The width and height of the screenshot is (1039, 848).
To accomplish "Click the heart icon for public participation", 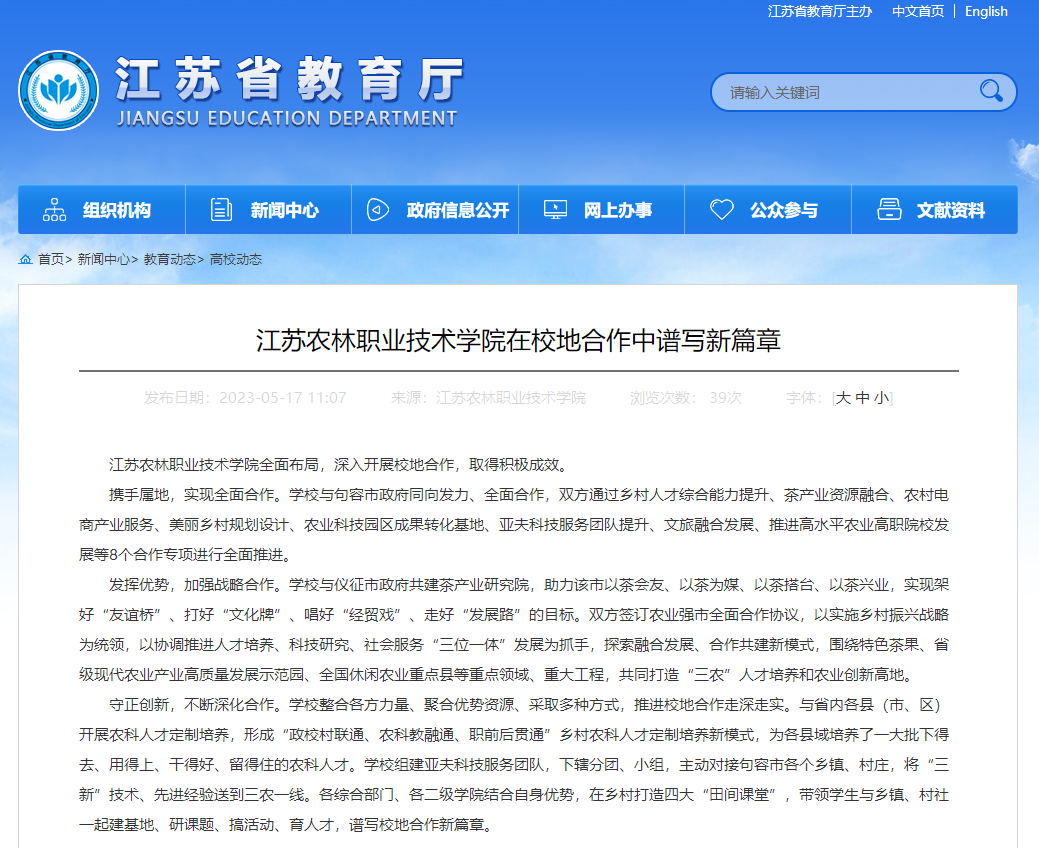I will pyautogui.click(x=721, y=210).
